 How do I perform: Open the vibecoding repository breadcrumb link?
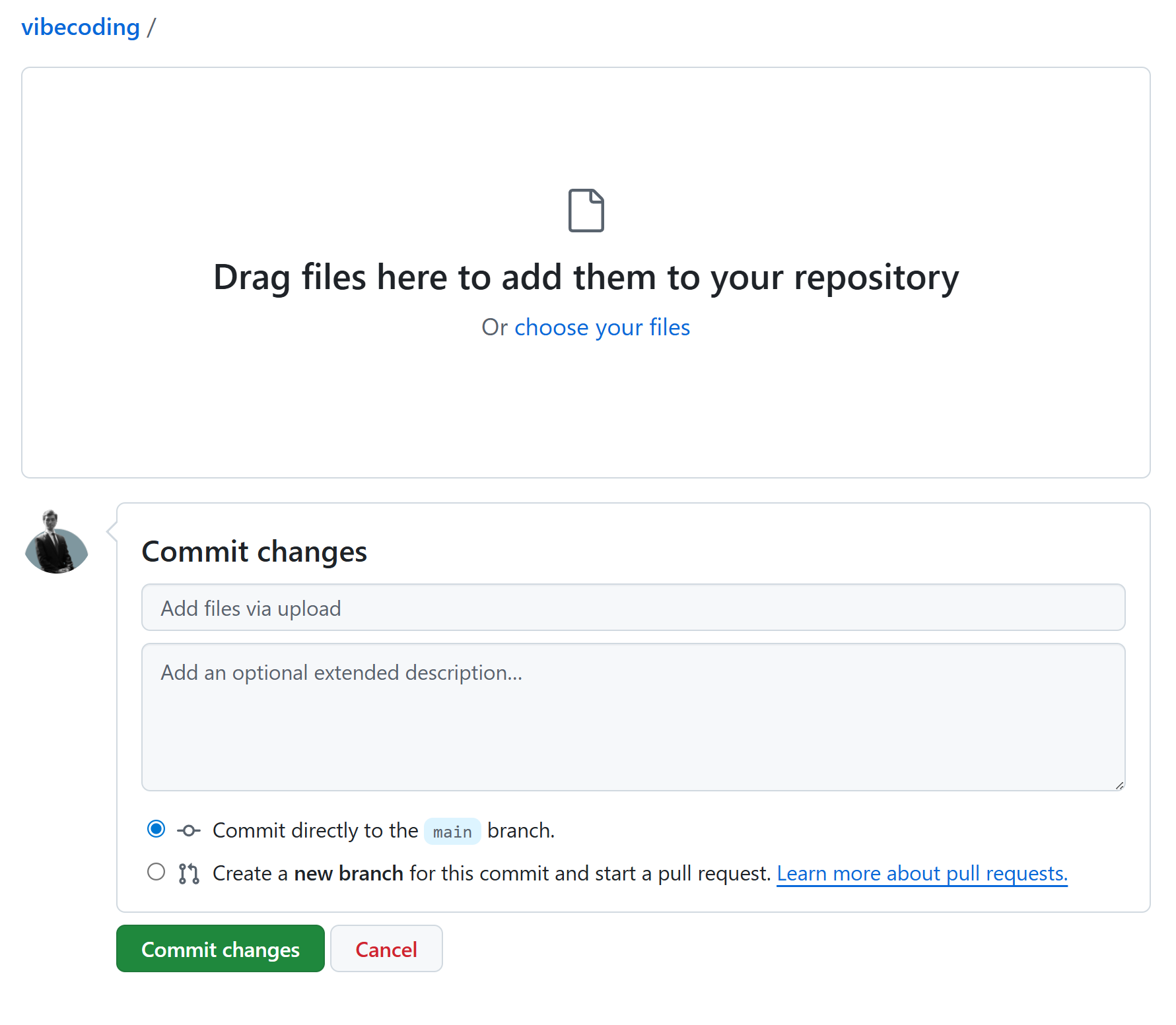tap(81, 27)
